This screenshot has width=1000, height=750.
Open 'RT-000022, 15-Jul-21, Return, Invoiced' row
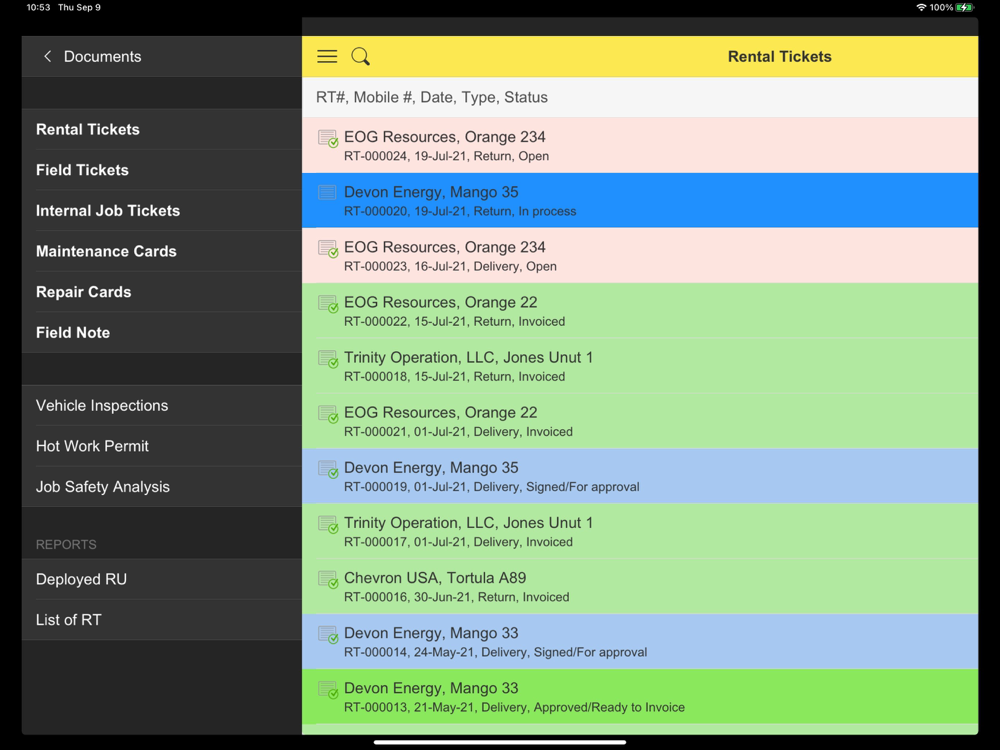click(x=640, y=311)
